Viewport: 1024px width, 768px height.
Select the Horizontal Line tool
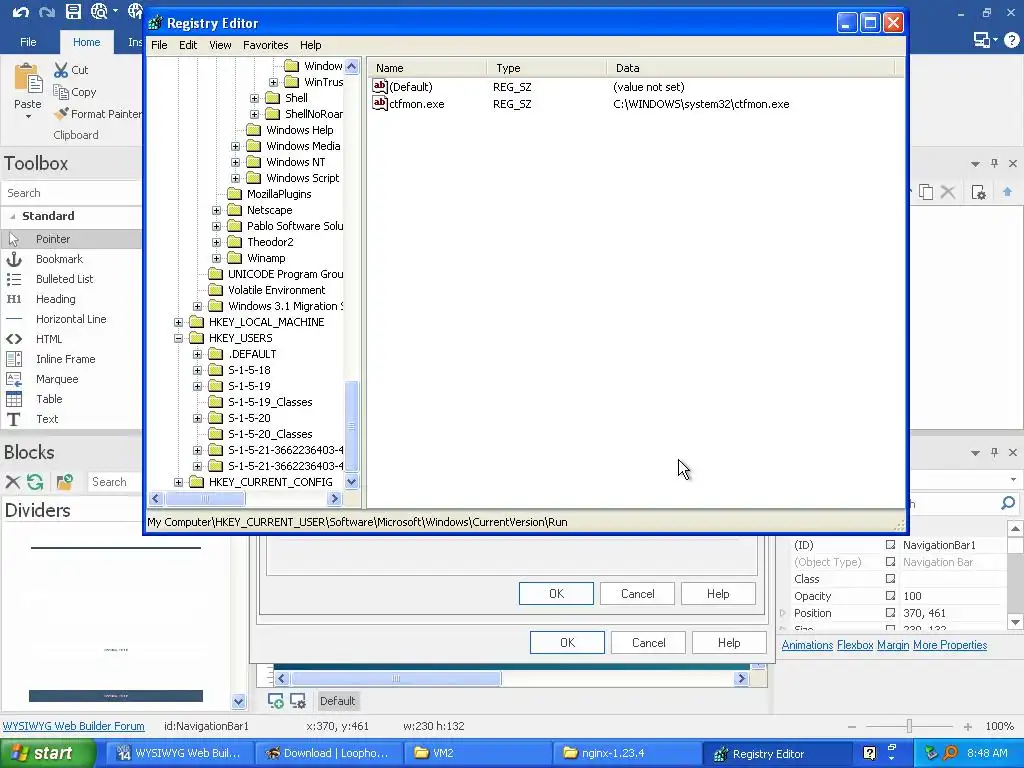click(71, 319)
